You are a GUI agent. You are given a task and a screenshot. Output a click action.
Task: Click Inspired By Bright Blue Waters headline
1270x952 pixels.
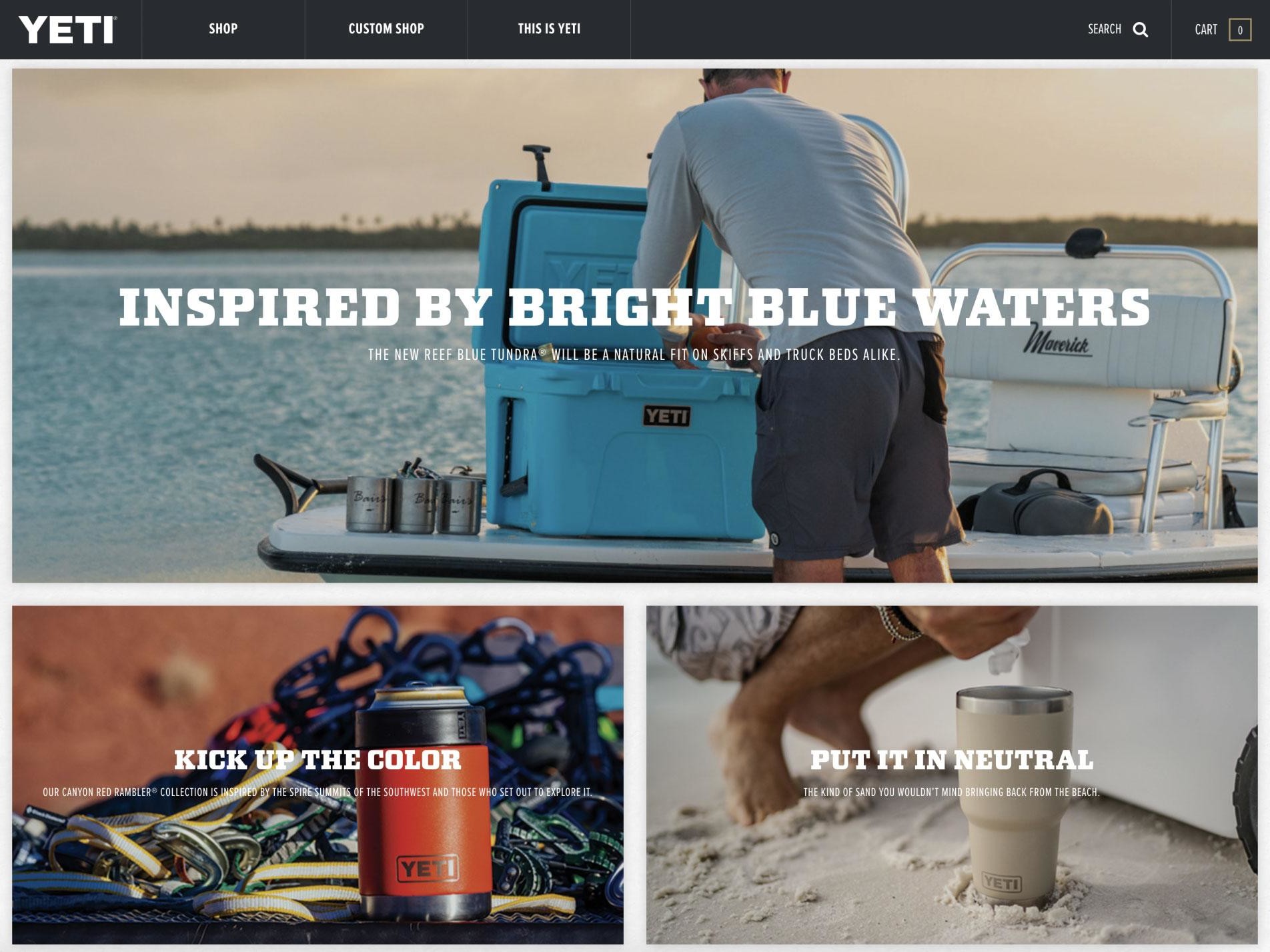634,307
